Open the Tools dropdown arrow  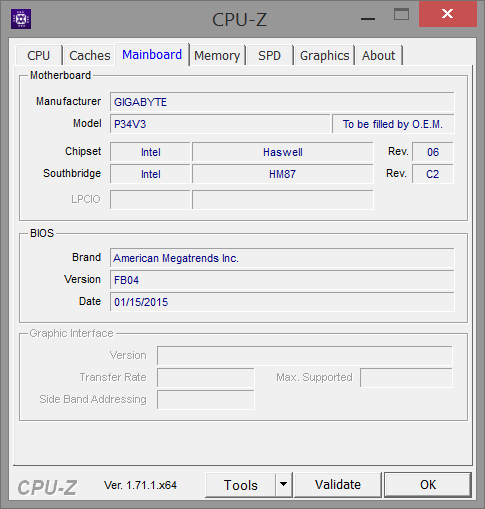click(284, 484)
